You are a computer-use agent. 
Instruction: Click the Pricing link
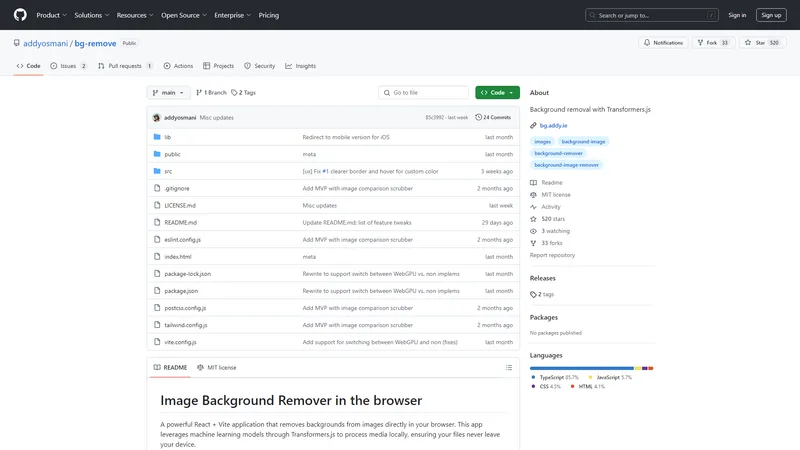[x=268, y=15]
